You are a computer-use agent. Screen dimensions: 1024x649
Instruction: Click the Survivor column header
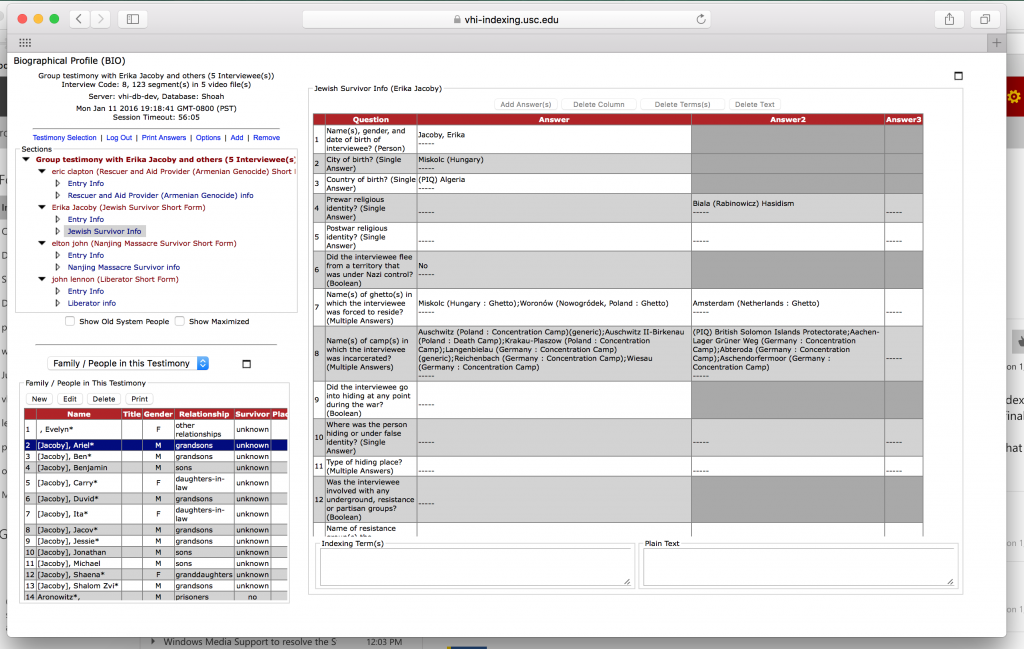pyautogui.click(x=252, y=414)
